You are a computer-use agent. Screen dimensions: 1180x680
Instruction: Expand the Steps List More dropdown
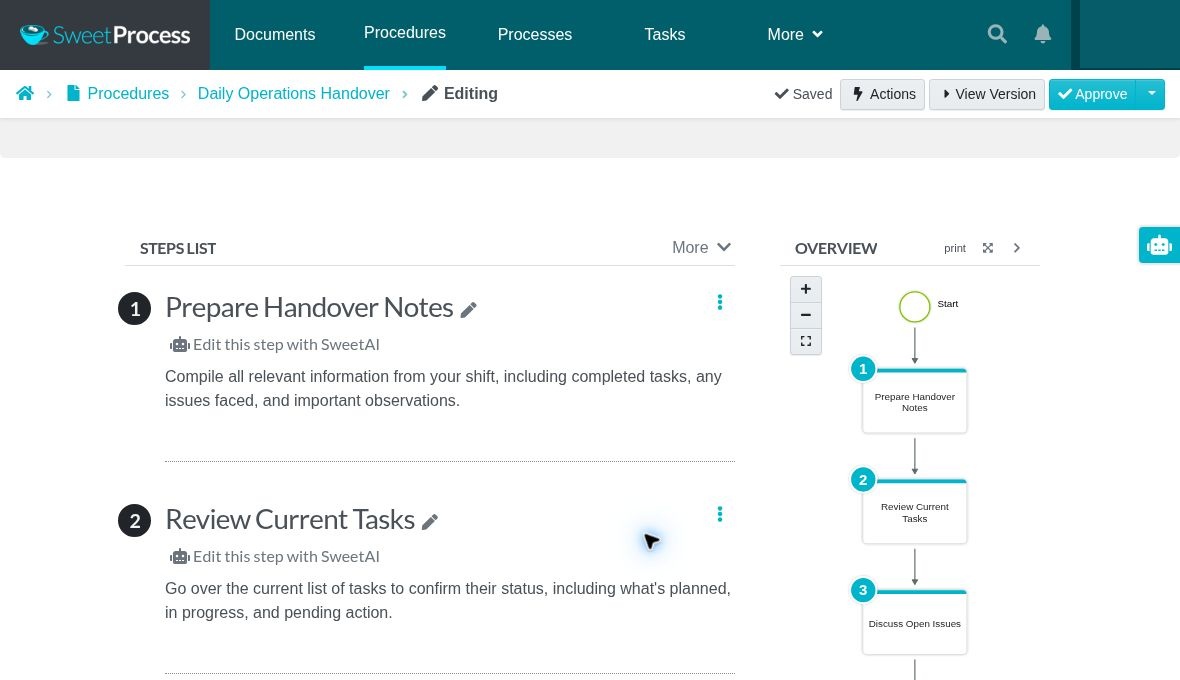pos(701,247)
